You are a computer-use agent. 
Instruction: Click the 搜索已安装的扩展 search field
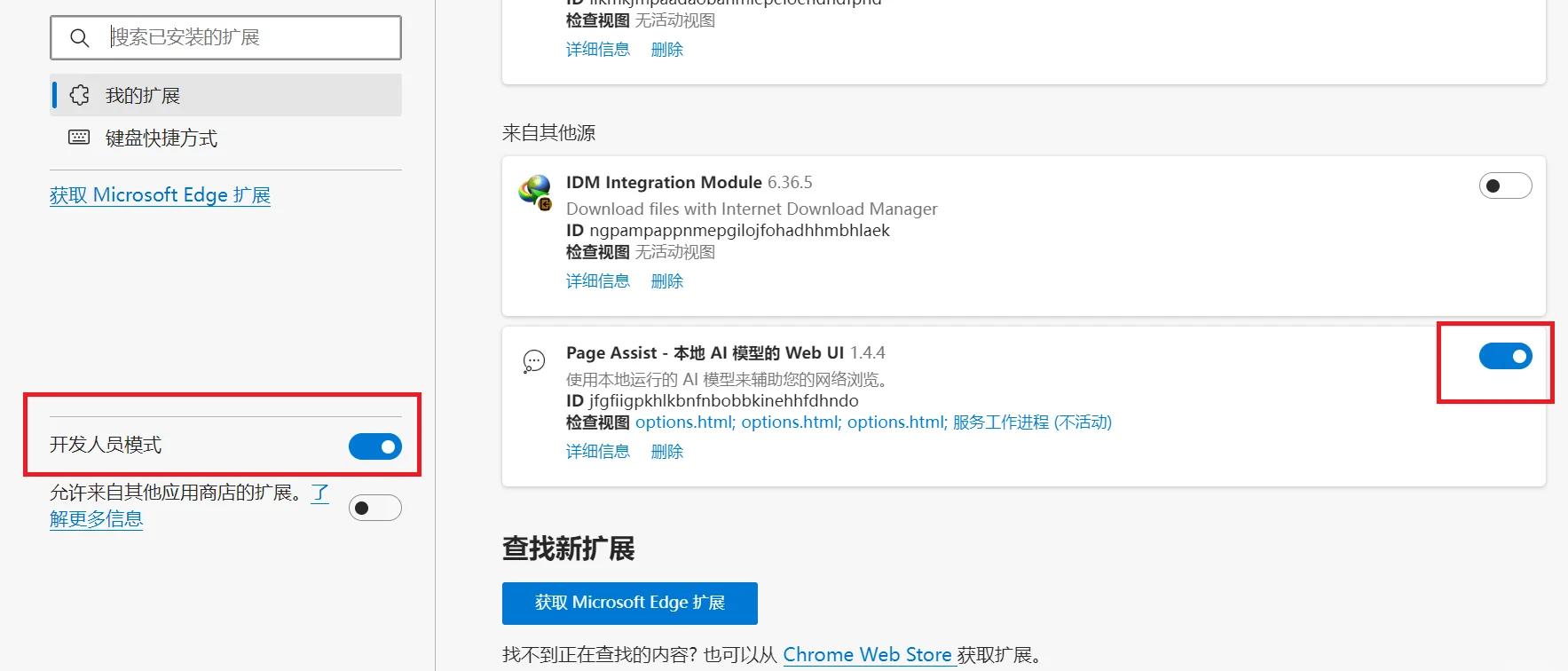click(225, 37)
